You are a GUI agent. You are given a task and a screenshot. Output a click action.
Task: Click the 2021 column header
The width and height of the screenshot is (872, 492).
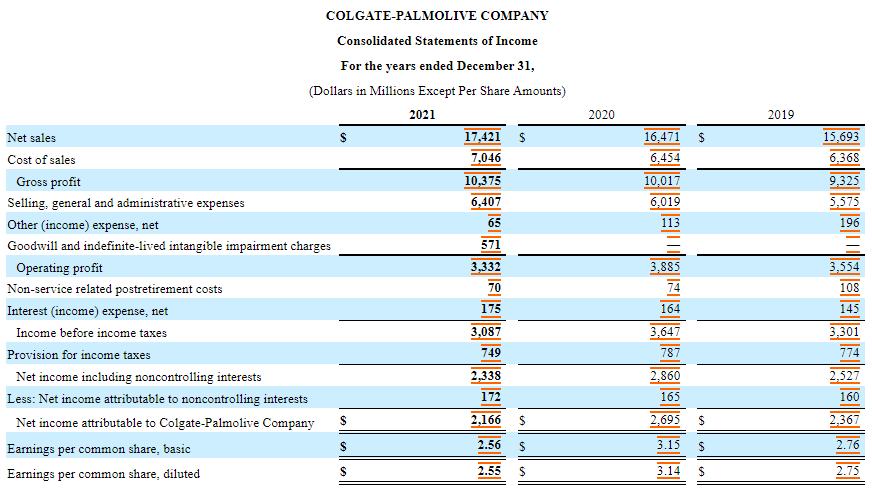pos(422,115)
